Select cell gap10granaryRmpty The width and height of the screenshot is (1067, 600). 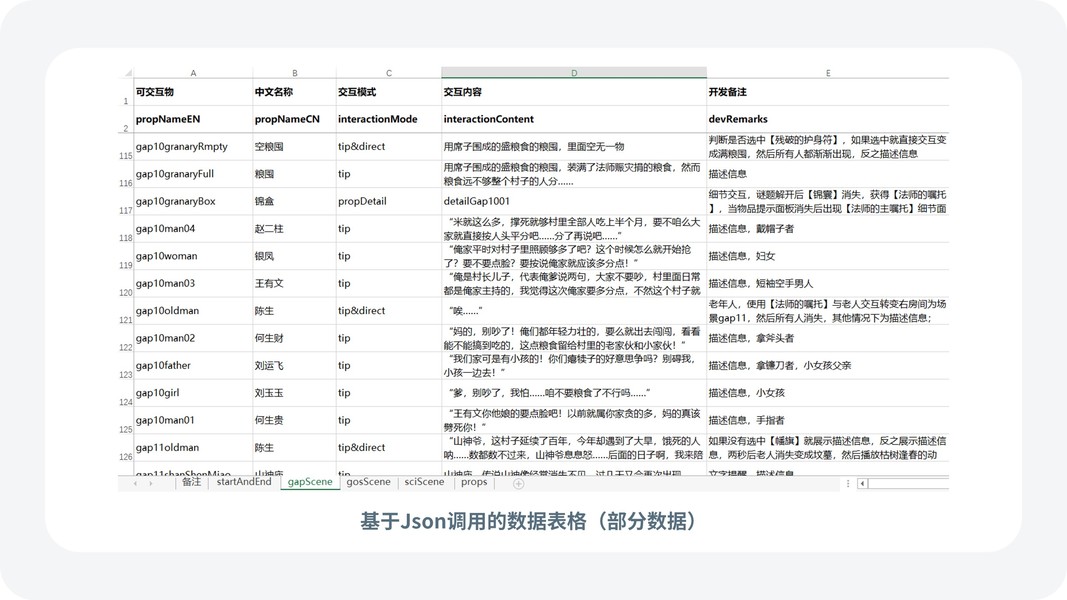[193, 147]
